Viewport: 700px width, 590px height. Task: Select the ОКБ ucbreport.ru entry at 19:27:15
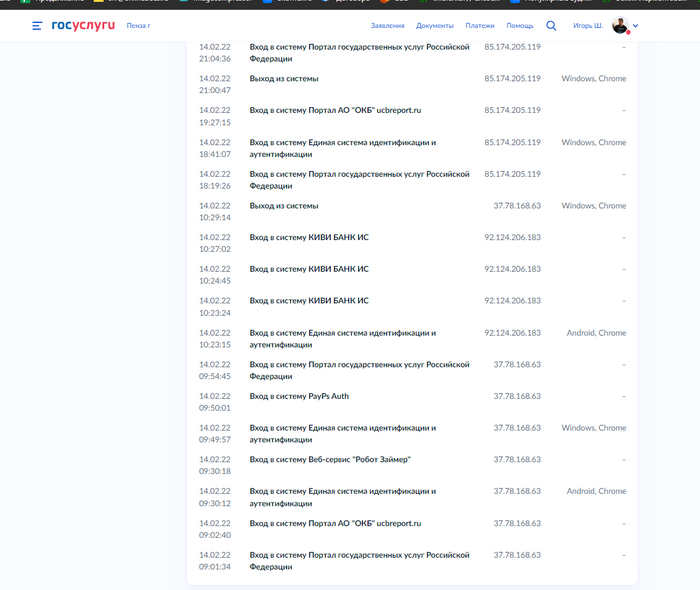pyautogui.click(x=335, y=110)
